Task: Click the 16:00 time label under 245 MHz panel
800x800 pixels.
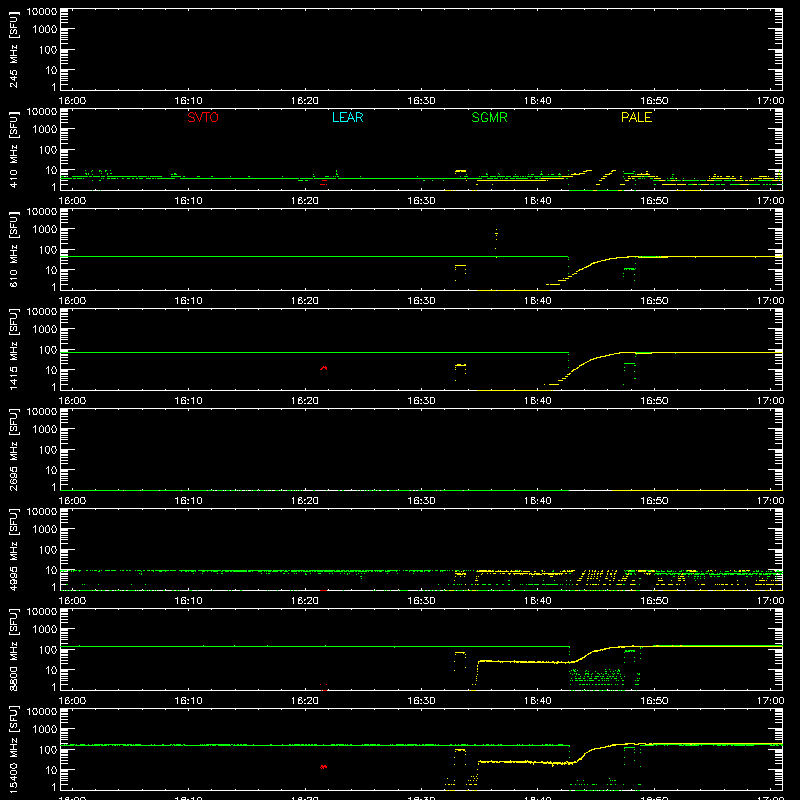Action: pyautogui.click(x=72, y=101)
